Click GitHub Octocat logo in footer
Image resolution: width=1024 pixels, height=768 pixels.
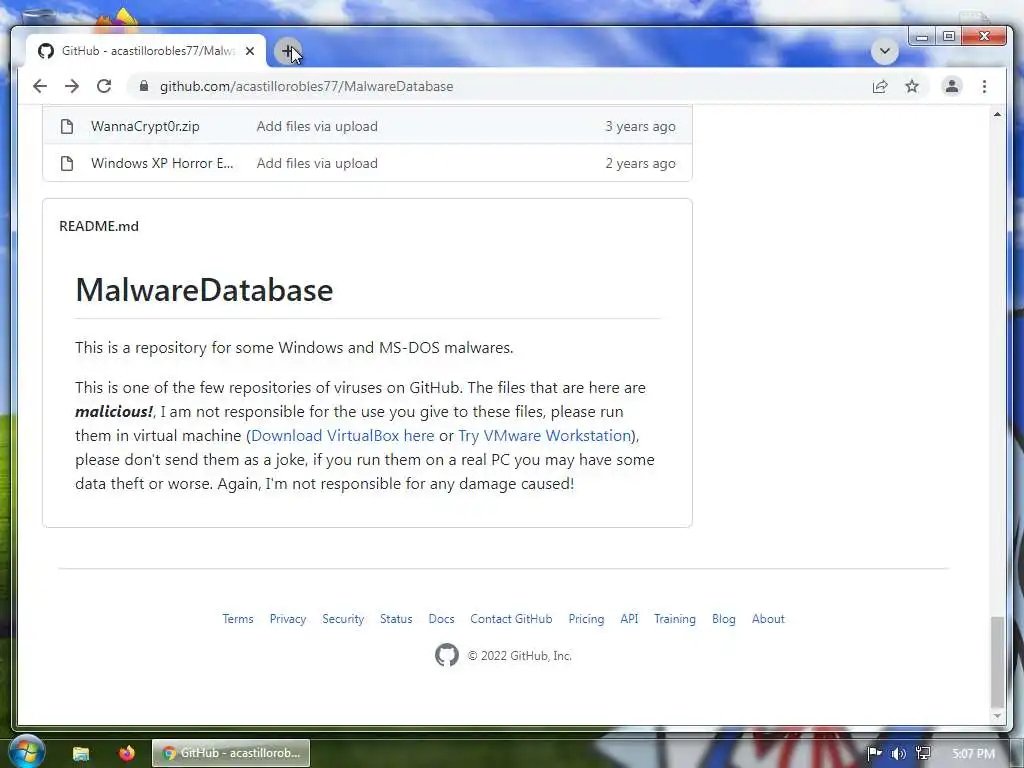coord(447,655)
